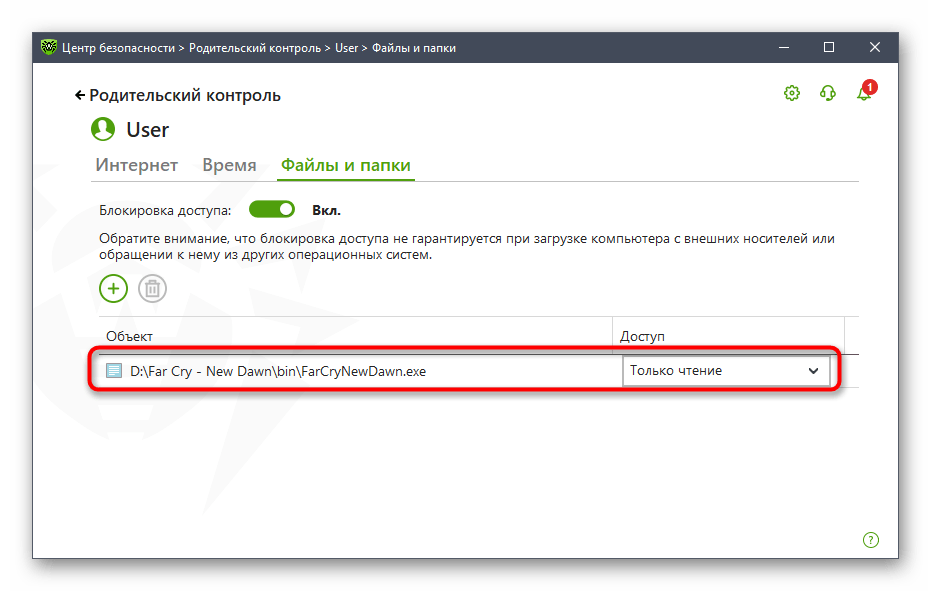The height and width of the screenshot is (591, 931).
Task: Click the Доступ column header
Action: (x=642, y=336)
